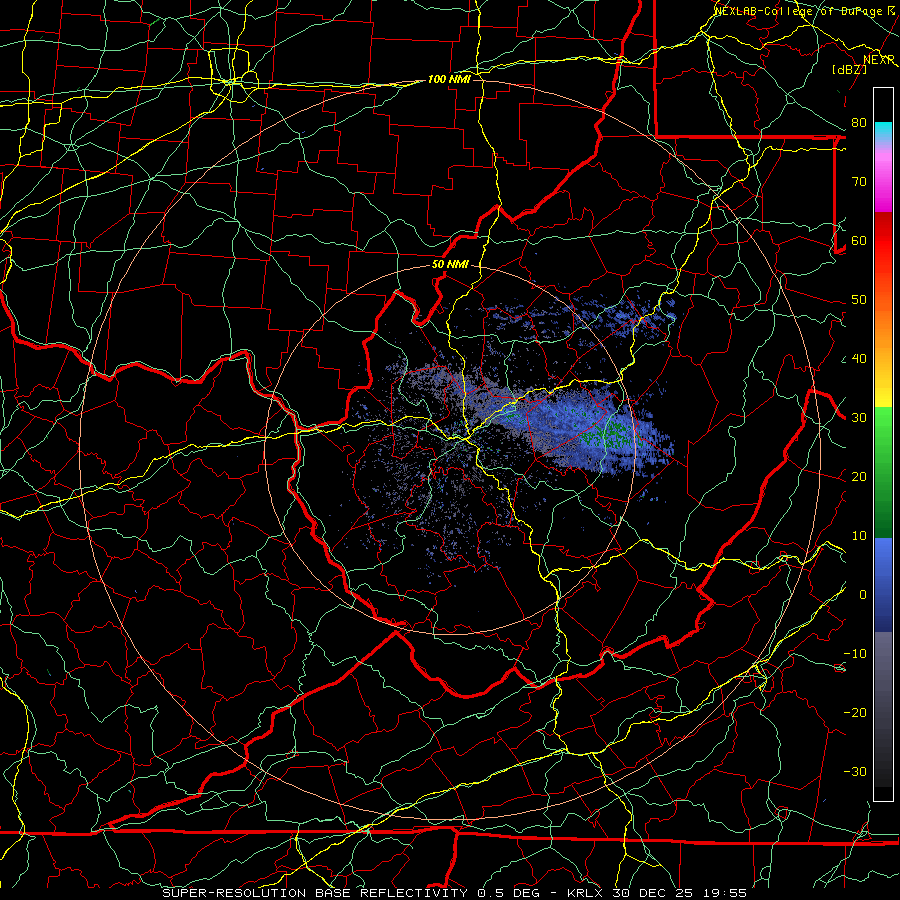Click the green band of the color scale

click(883, 472)
